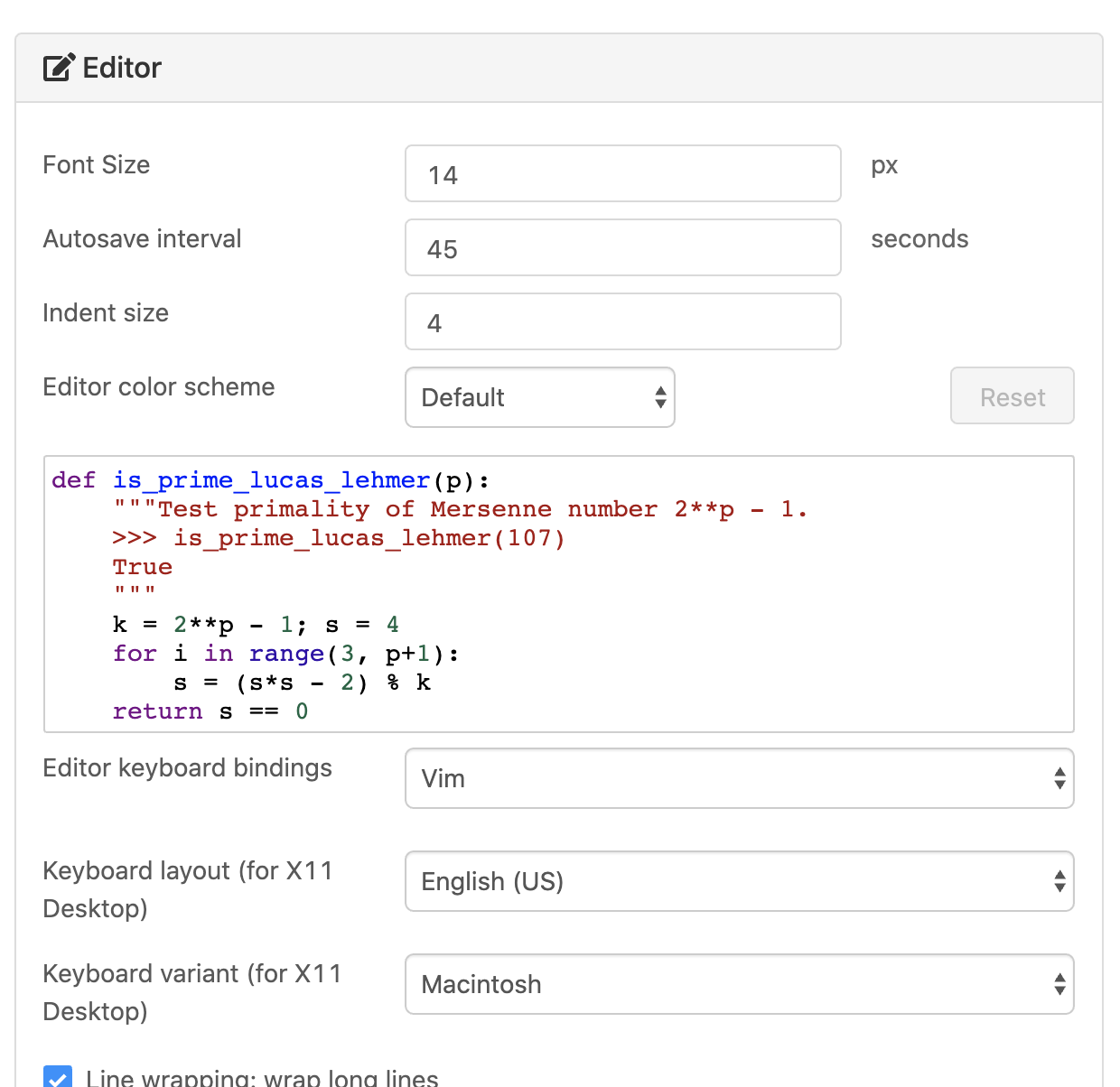Click the docstring line in the code preview
This screenshot has height=1087, width=1120.
pyautogui.click(x=461, y=509)
